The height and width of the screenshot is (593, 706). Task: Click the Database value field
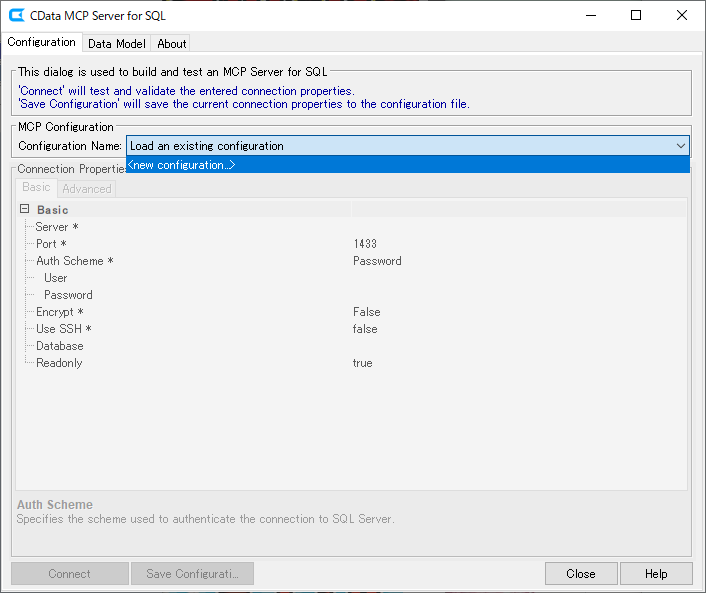pos(519,346)
